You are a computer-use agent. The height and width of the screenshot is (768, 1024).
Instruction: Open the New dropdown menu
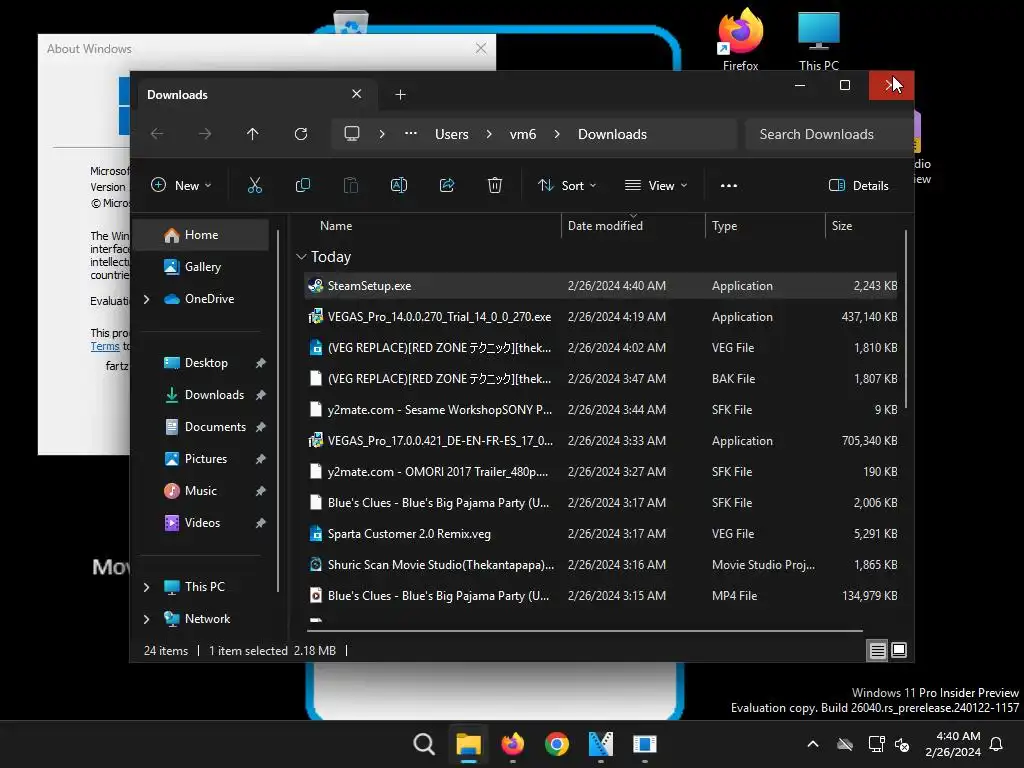(x=181, y=185)
